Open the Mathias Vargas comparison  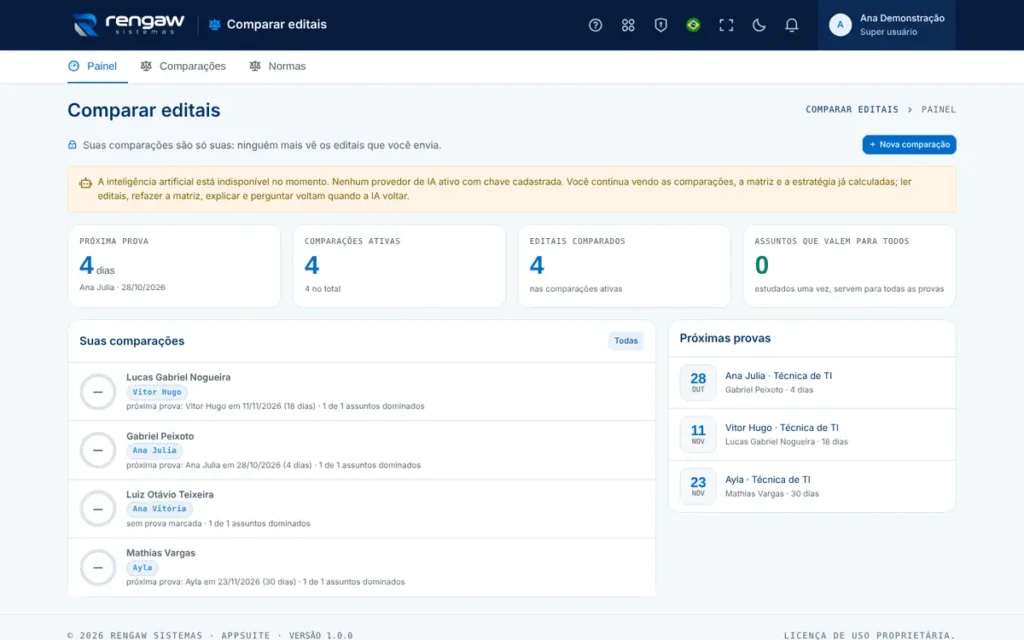[x=362, y=567]
